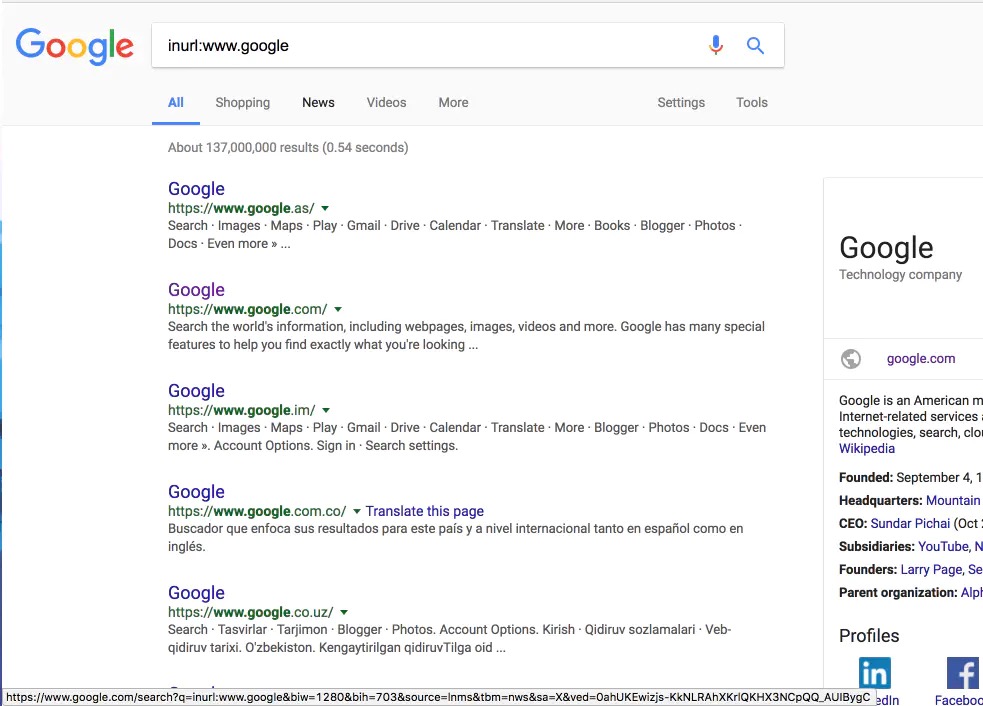Open the LinkedIn profile icon
This screenshot has width=983, height=706.
point(875,673)
